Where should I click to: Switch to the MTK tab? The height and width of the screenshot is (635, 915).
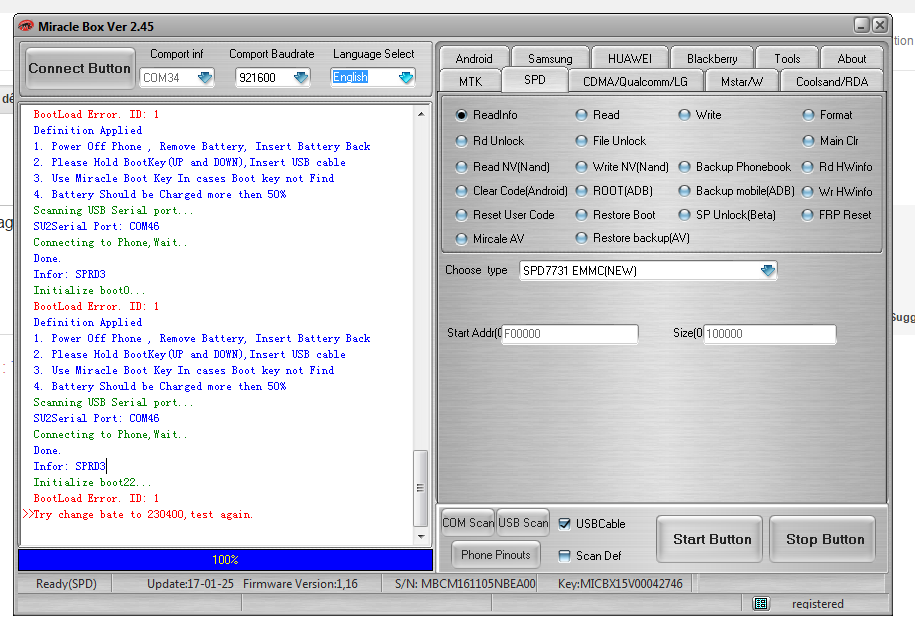tap(470, 81)
